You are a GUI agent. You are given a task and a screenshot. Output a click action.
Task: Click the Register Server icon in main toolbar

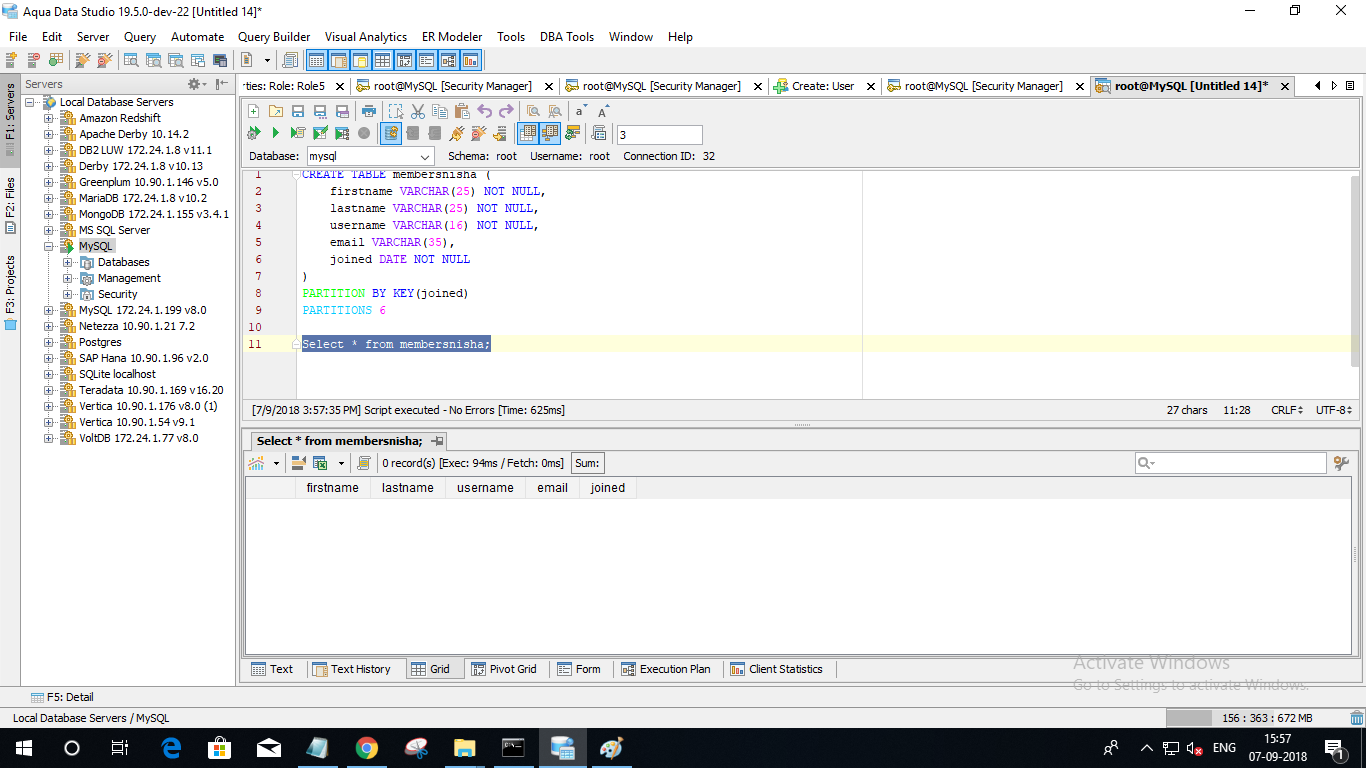(12, 60)
